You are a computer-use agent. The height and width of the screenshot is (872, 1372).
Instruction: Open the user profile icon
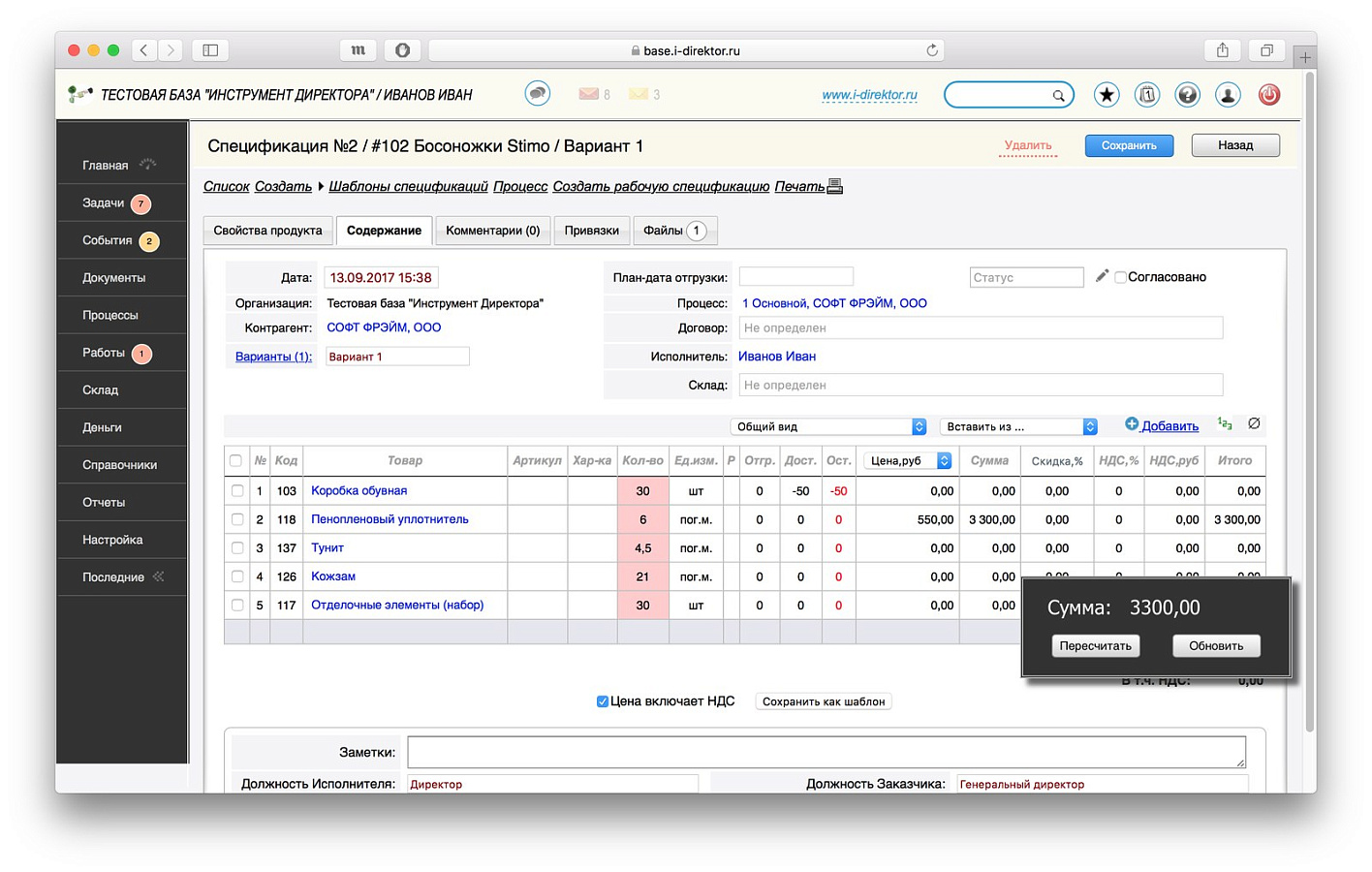click(1228, 94)
